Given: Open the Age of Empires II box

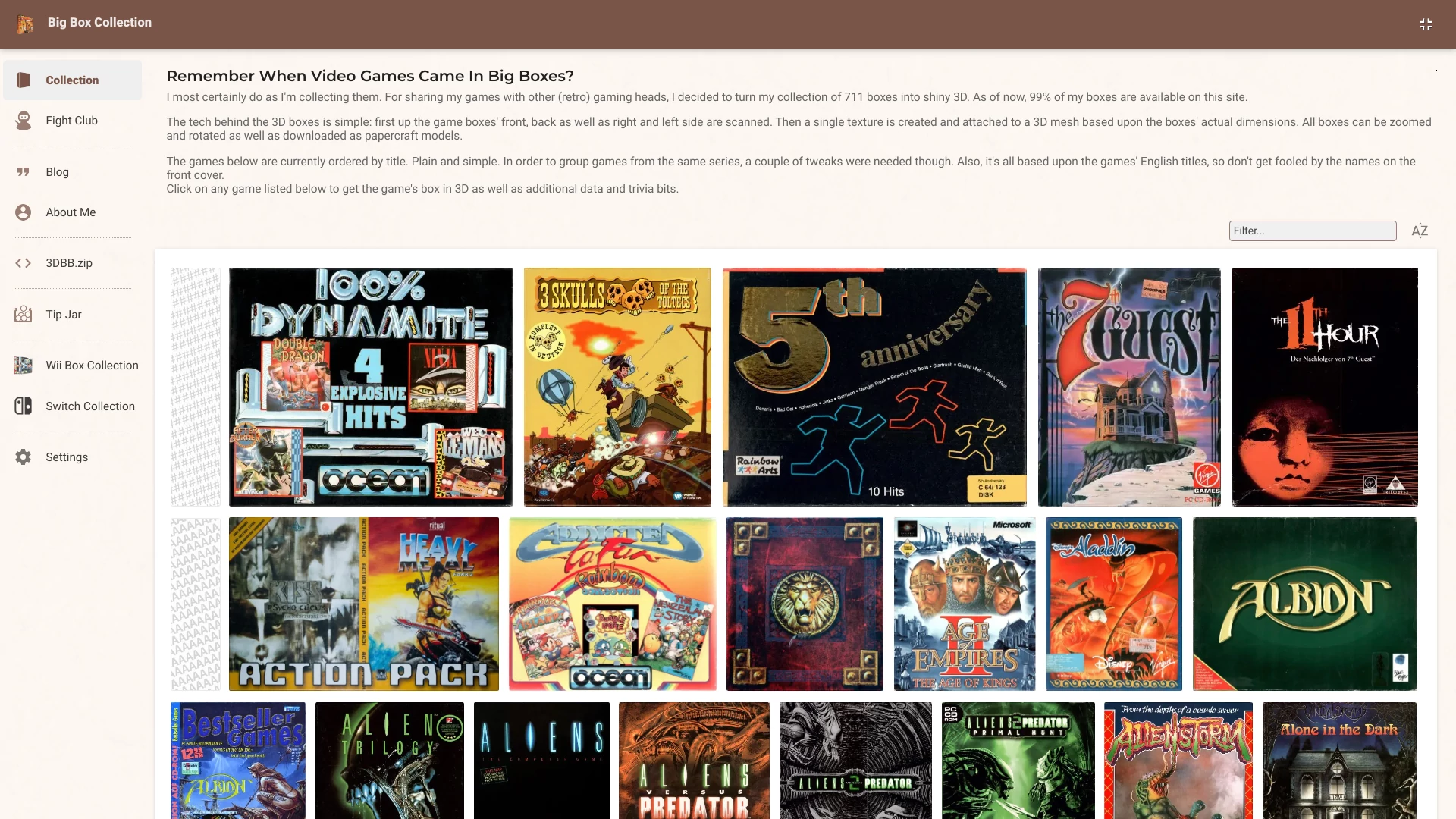Looking at the screenshot, I should point(965,604).
